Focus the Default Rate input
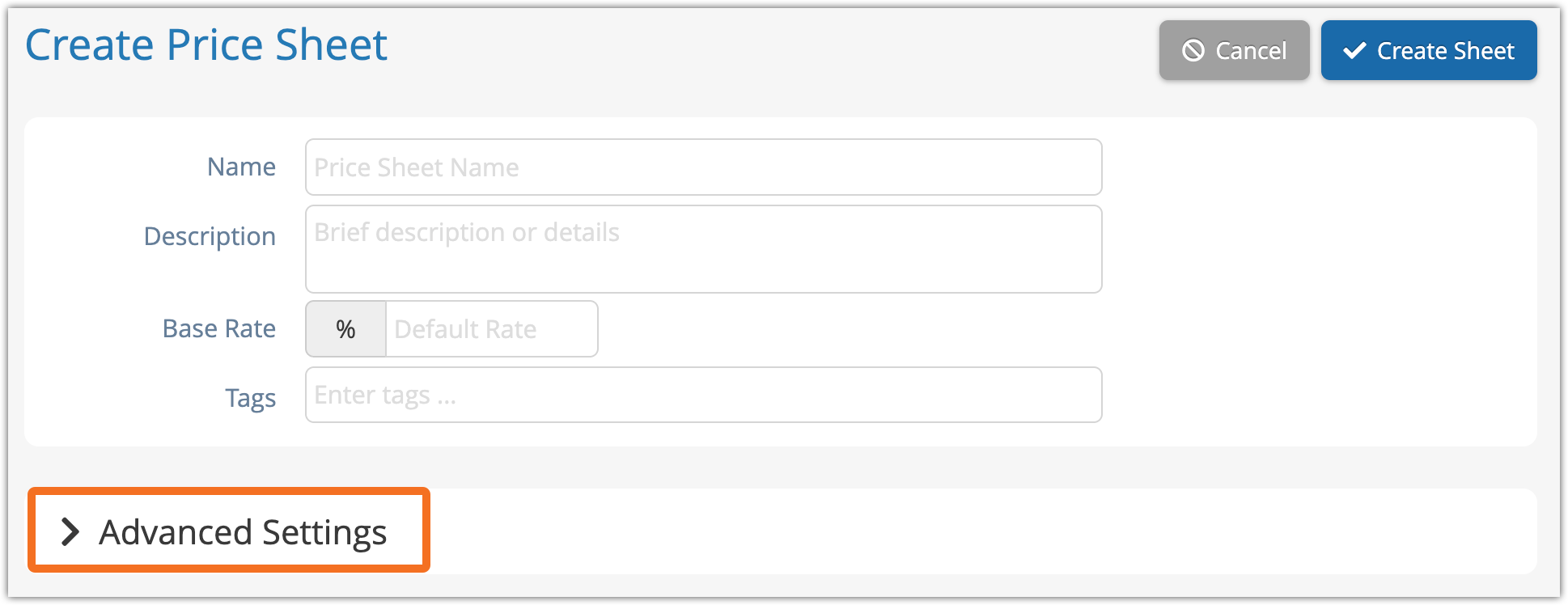1568x605 pixels. pyautogui.click(x=491, y=329)
